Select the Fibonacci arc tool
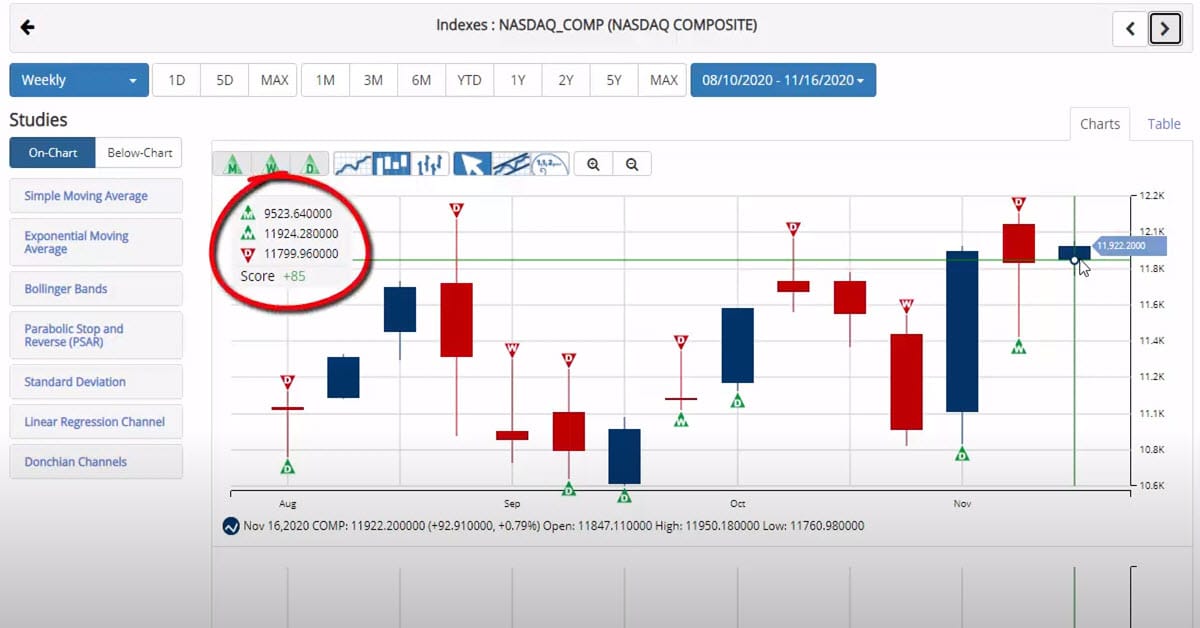Image resolution: width=1200 pixels, height=628 pixels. tap(549, 164)
